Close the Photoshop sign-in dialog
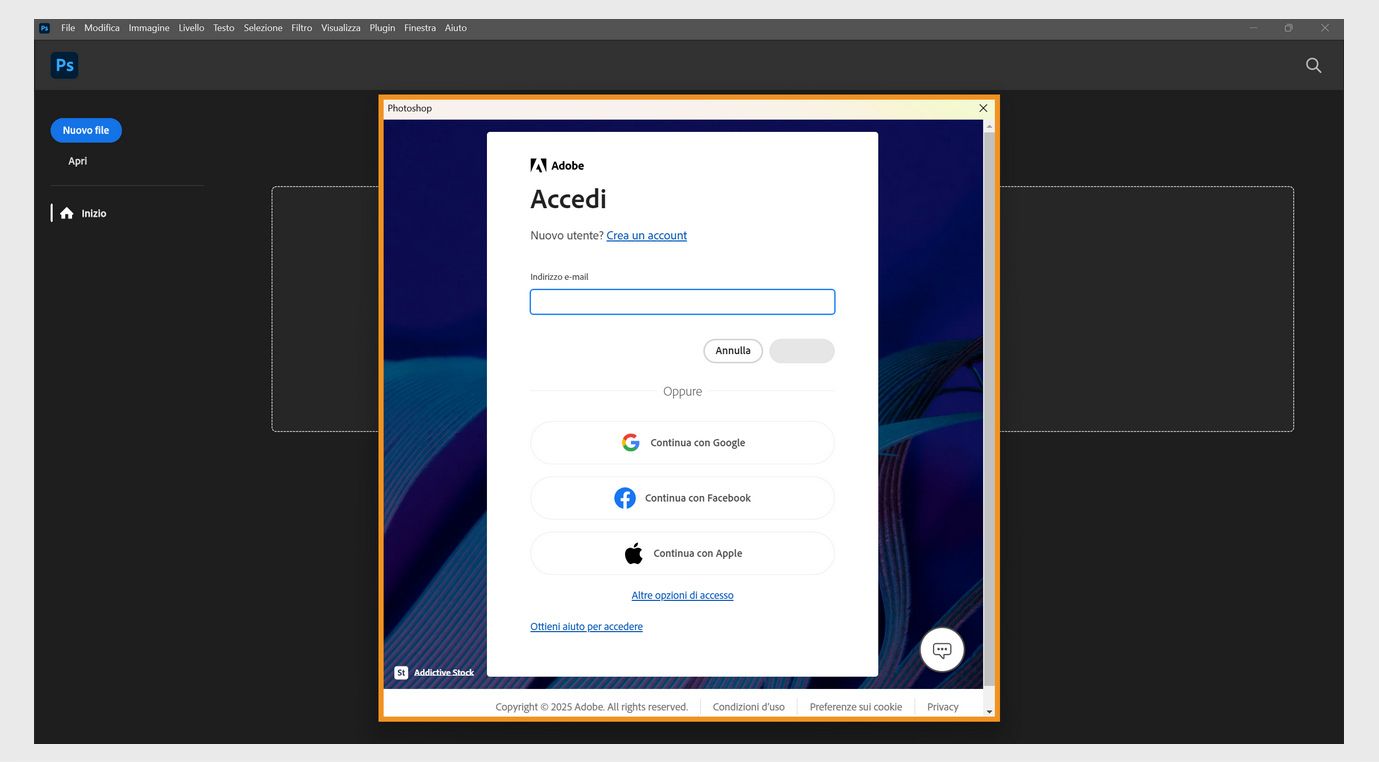Viewport: 1379px width, 762px height. coord(983,108)
